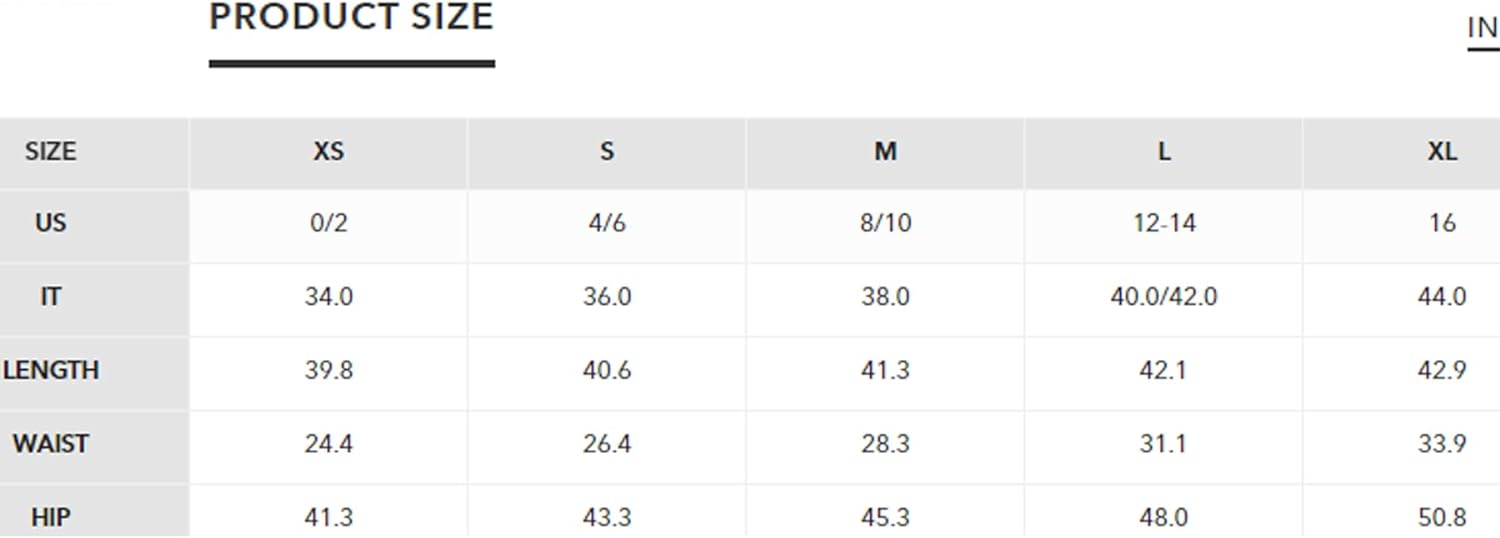1500x538 pixels.
Task: Click the L size column header
Action: (1163, 152)
